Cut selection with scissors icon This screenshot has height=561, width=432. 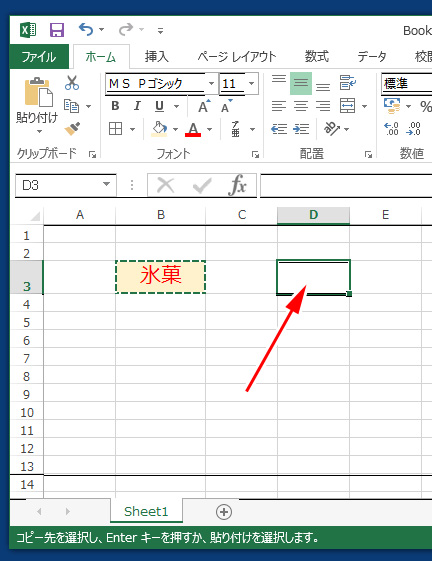pos(72,83)
